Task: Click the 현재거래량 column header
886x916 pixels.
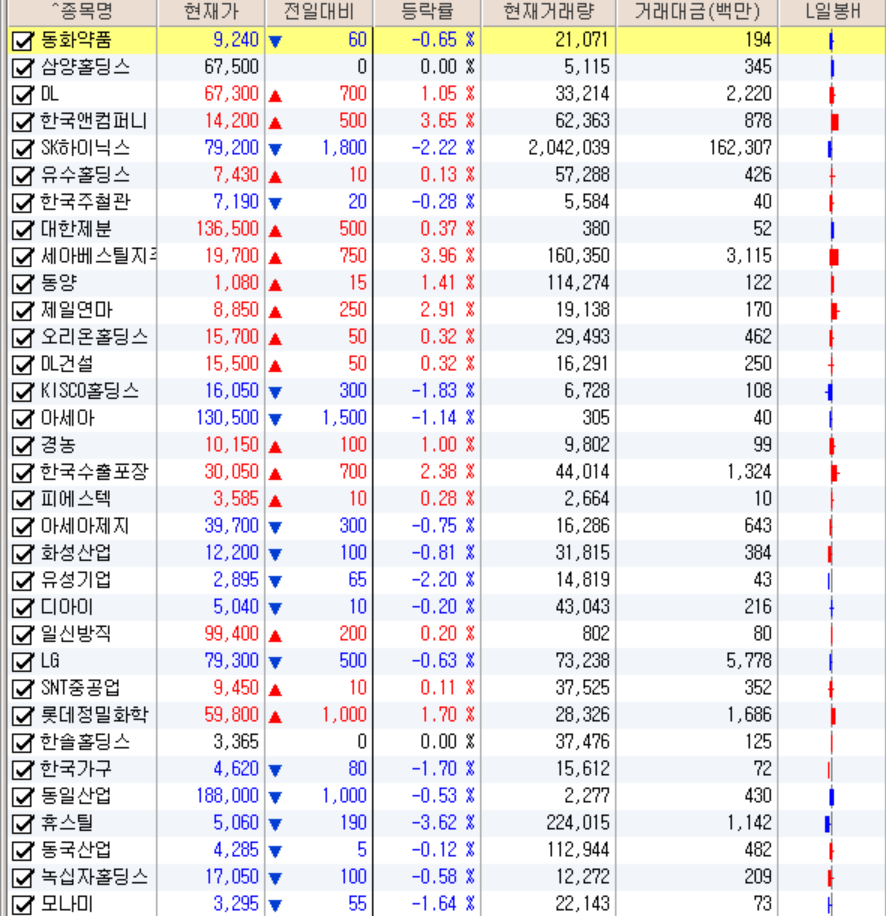Action: pyautogui.click(x=549, y=12)
